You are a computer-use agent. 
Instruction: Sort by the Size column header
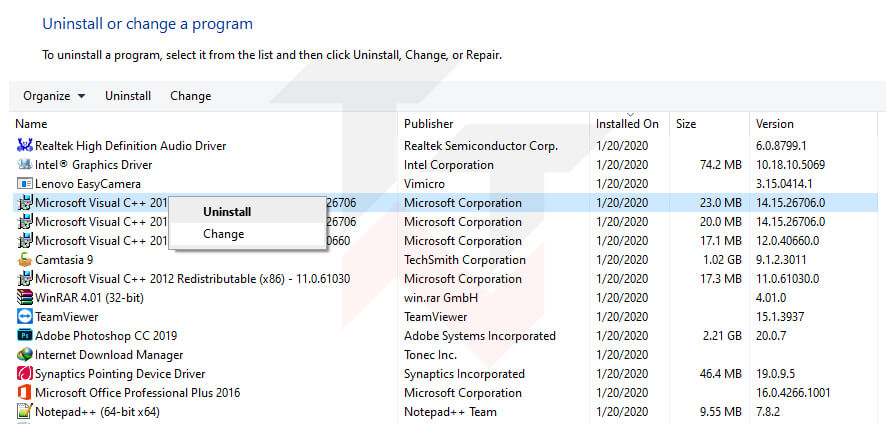tap(686, 124)
